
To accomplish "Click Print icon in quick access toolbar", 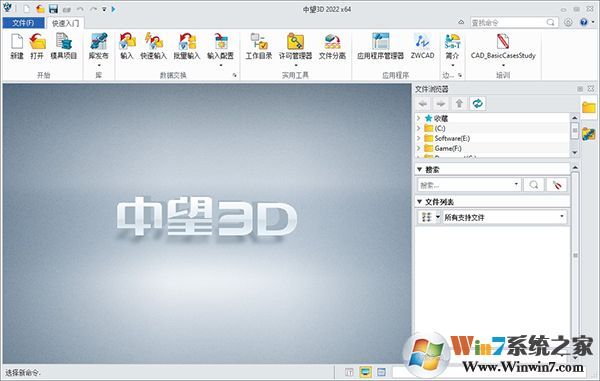I will click(x=67, y=9).
